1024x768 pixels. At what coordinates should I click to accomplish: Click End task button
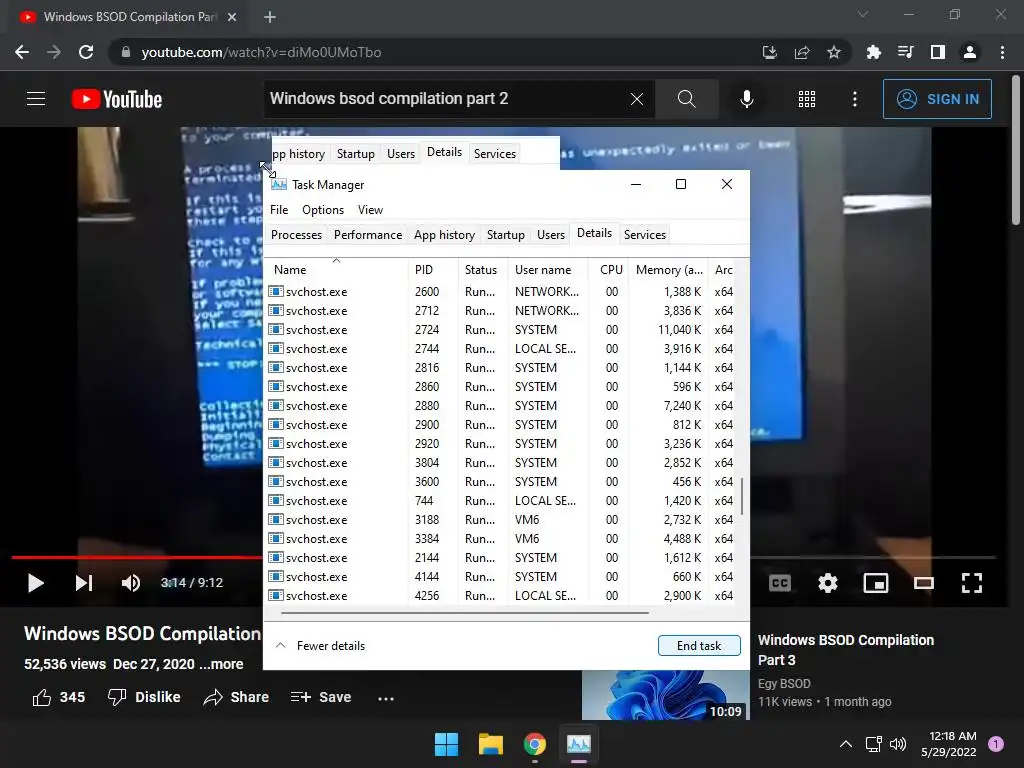click(699, 645)
